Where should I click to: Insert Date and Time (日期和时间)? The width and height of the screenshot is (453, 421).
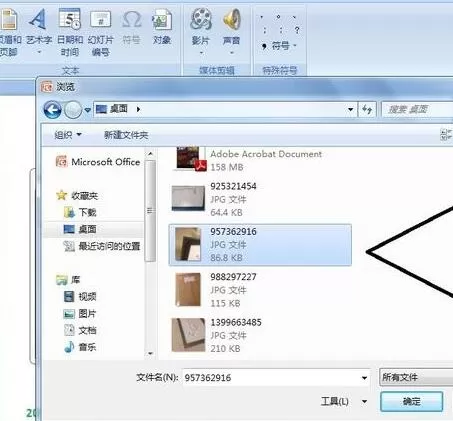70,32
